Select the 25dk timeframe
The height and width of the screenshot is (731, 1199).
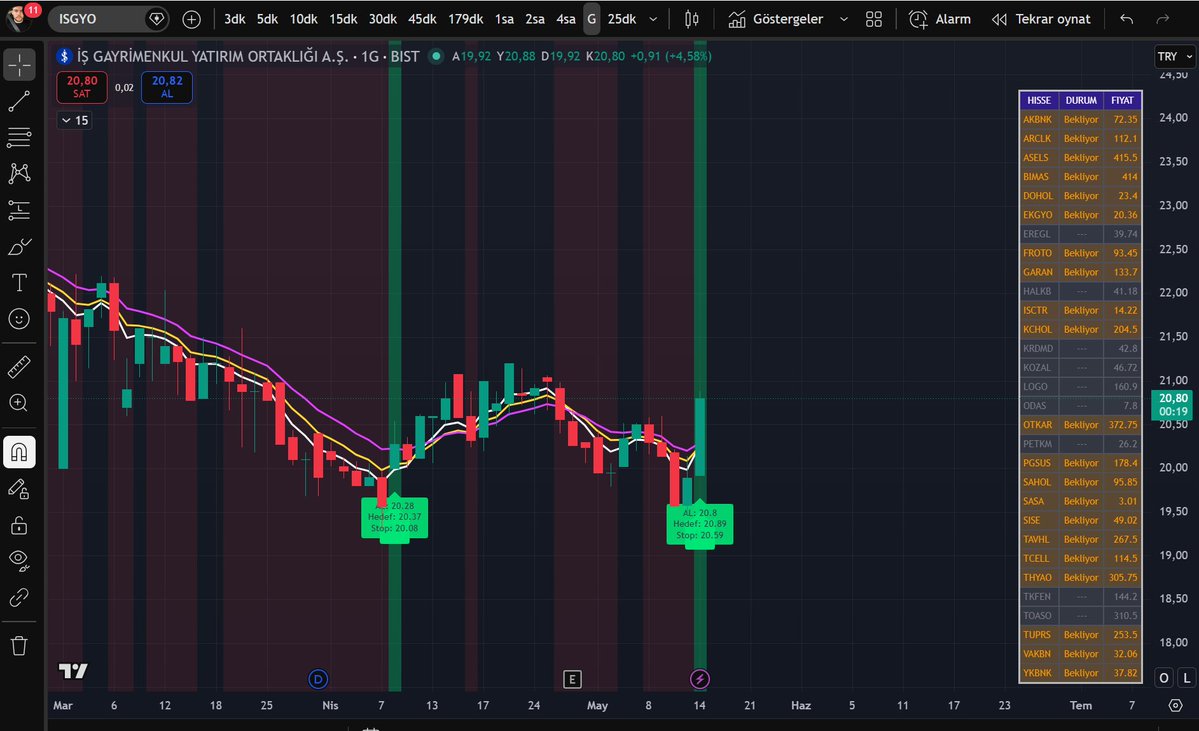click(x=622, y=19)
